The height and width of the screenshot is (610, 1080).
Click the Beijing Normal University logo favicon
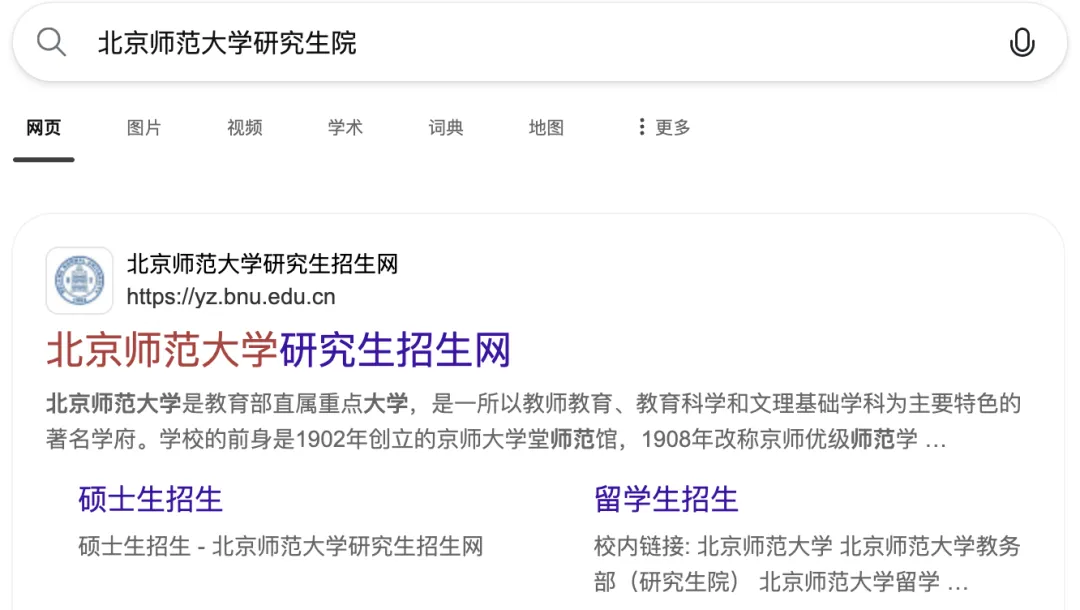[79, 280]
